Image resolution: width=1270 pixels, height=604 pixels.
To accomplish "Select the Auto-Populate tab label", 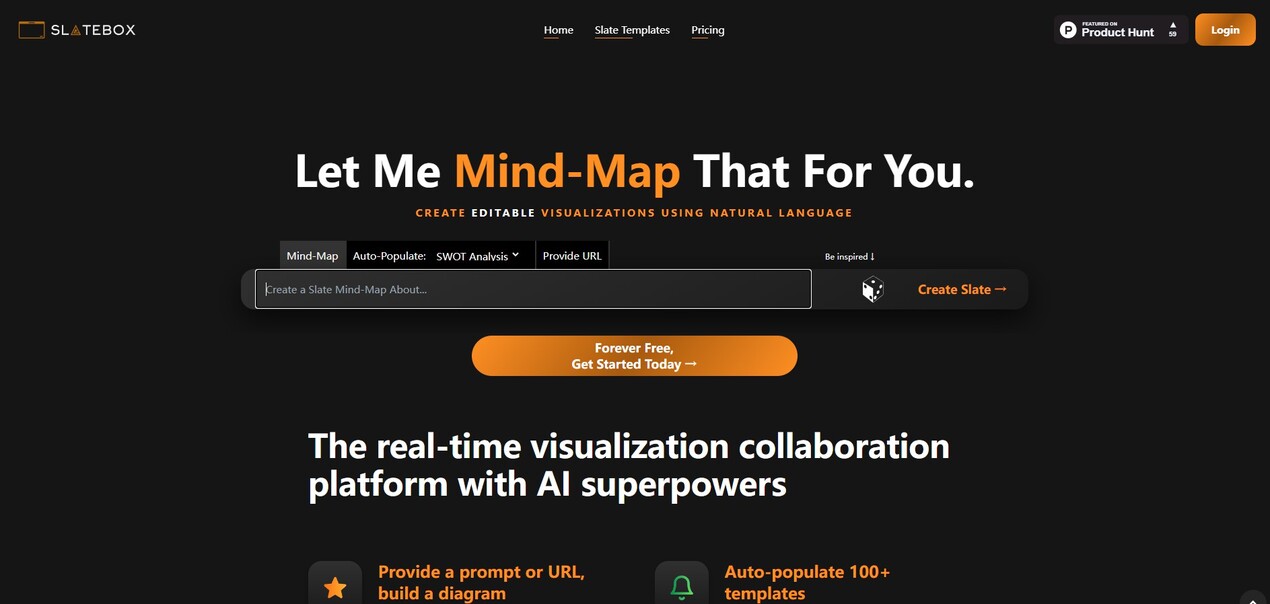I will [389, 256].
